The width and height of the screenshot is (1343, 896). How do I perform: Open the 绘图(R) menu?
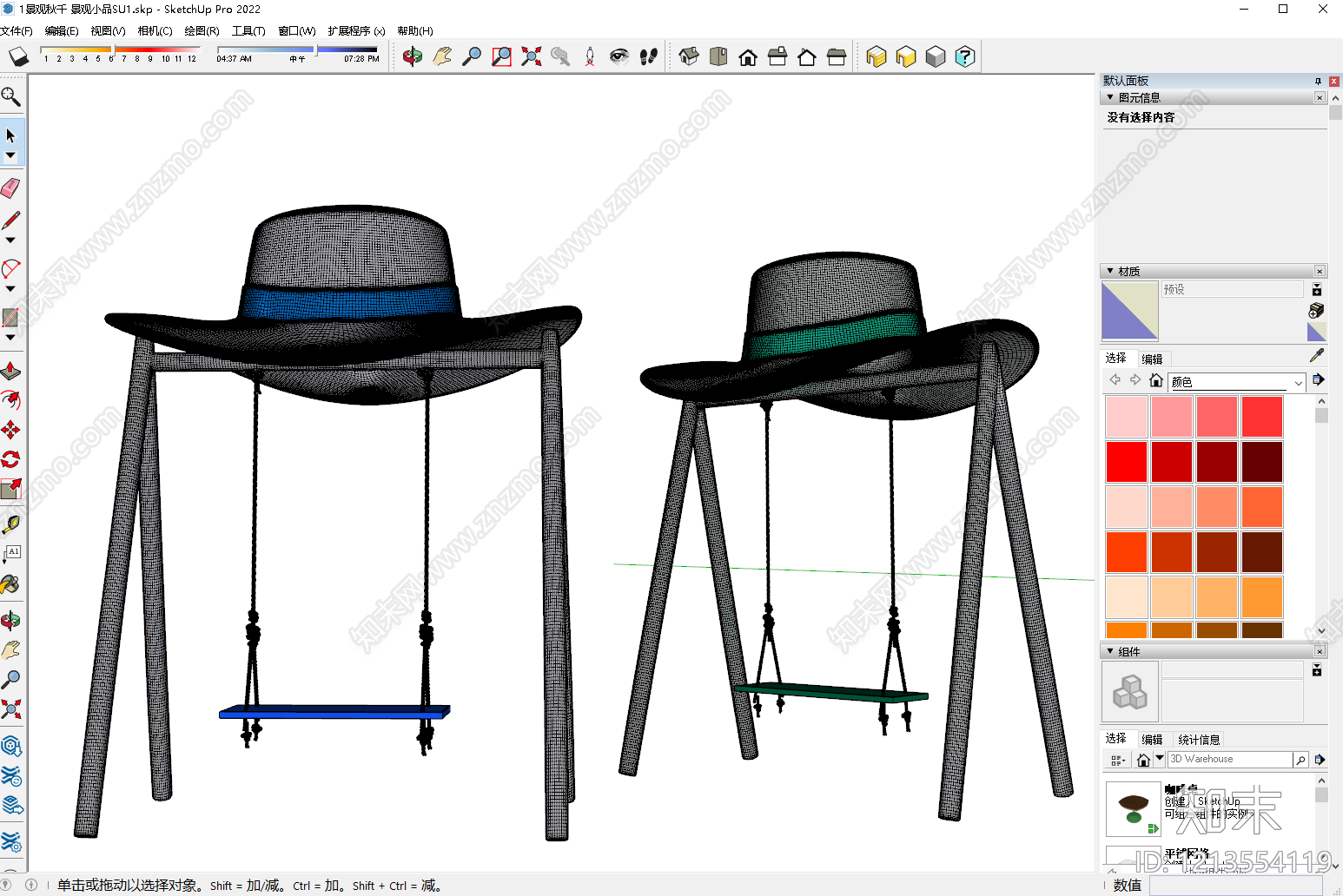click(202, 30)
